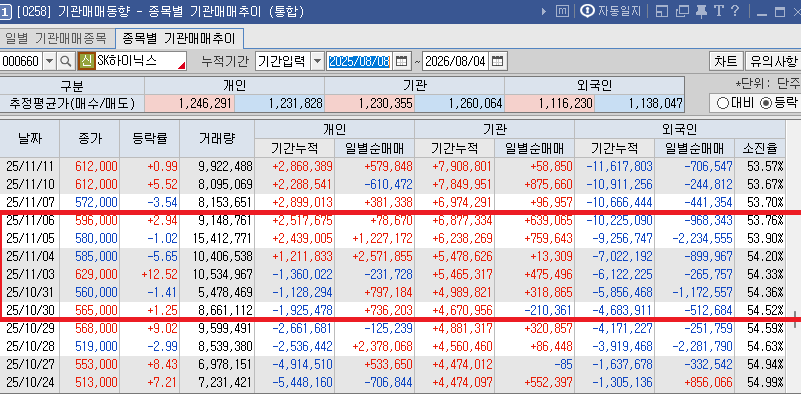The height and width of the screenshot is (394, 801).
Task: Click the window layout icon in title bar
Action: 662,11
